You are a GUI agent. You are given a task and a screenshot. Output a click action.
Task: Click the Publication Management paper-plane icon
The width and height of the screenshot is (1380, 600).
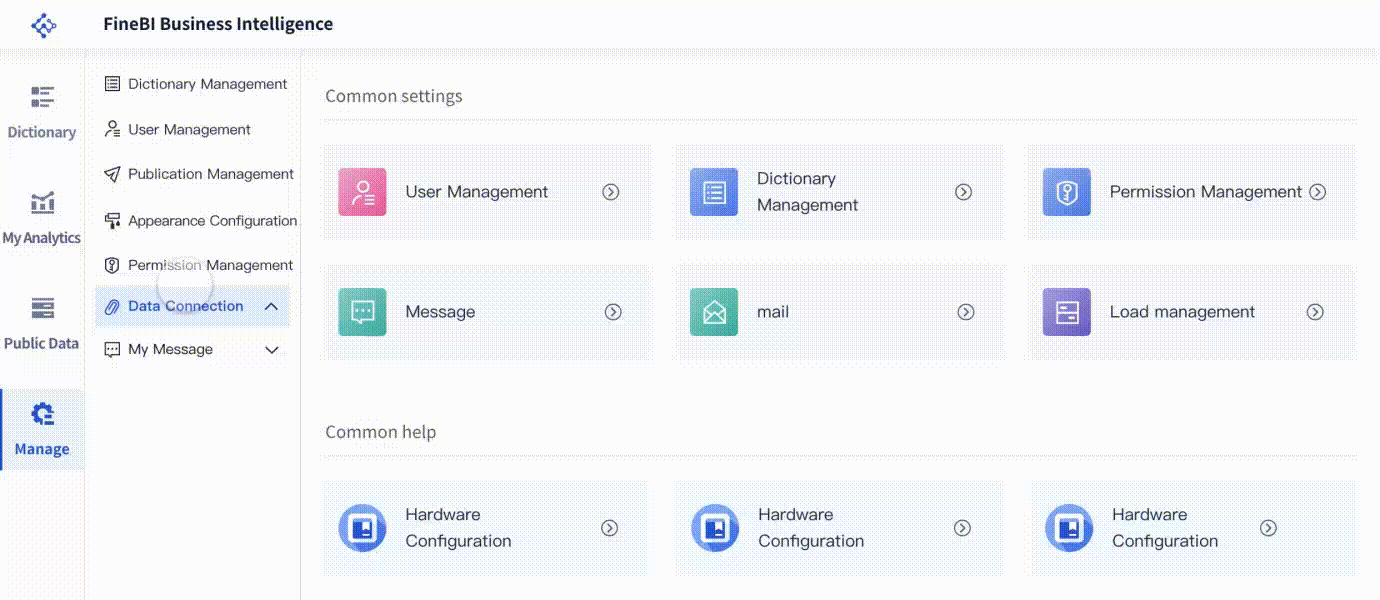tap(112, 174)
